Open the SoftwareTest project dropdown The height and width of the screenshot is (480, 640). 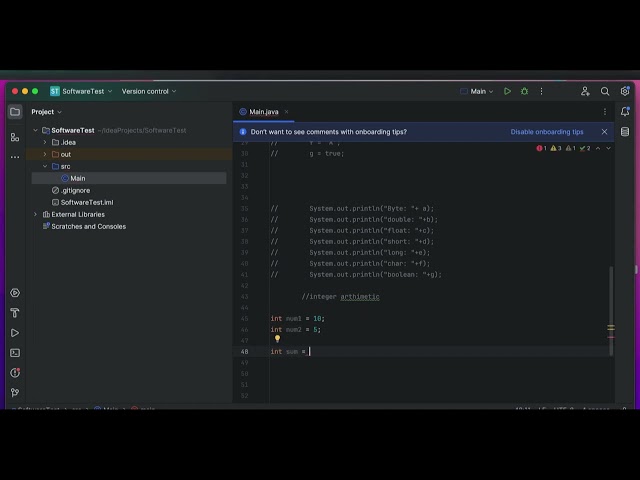point(81,91)
